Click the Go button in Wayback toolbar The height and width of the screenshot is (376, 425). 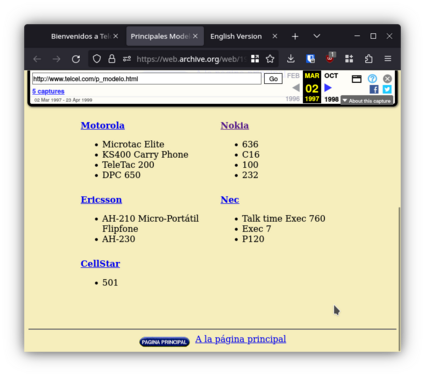(273, 79)
